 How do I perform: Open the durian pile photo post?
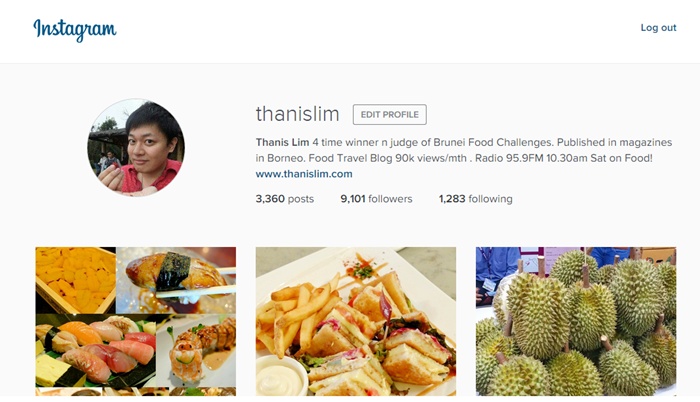576,321
